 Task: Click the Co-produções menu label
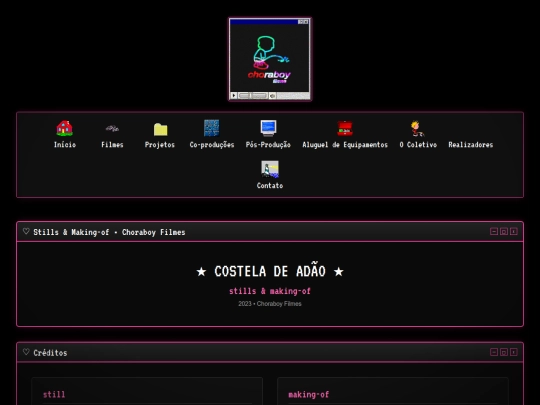212,145
